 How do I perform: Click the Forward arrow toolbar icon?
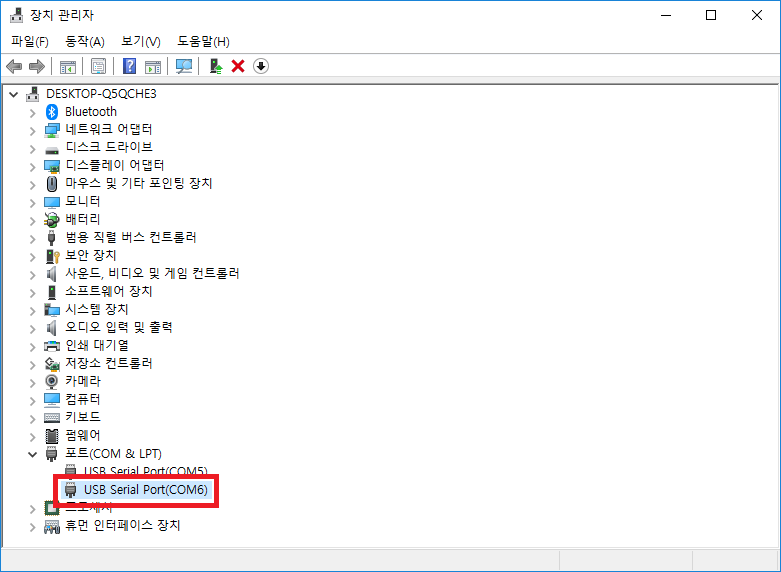click(x=37, y=66)
